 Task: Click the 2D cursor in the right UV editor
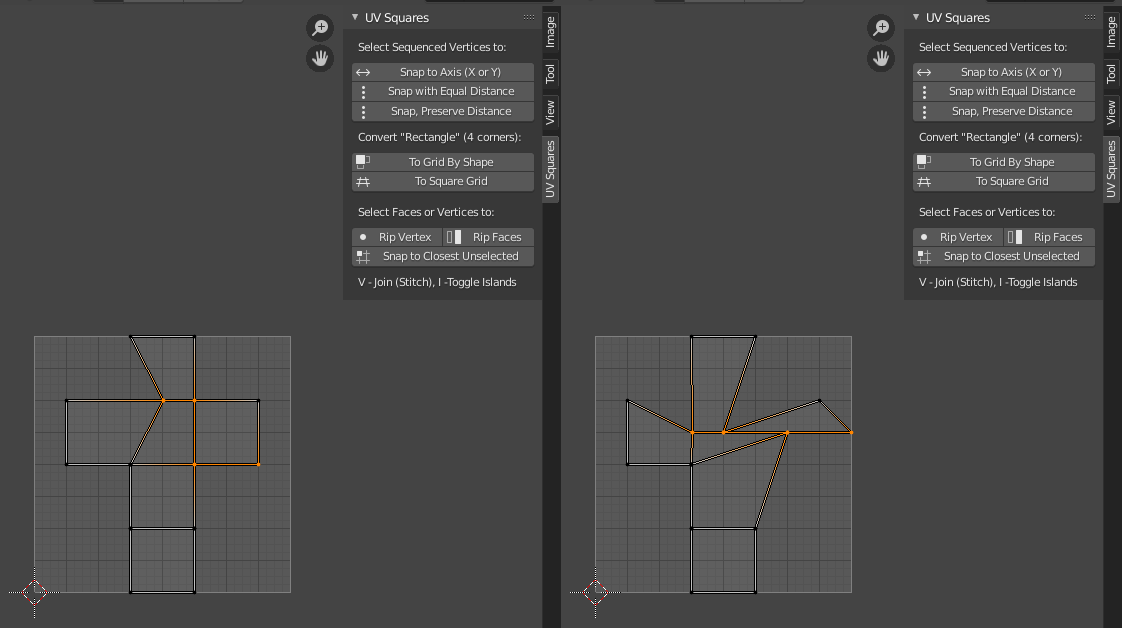click(595, 592)
